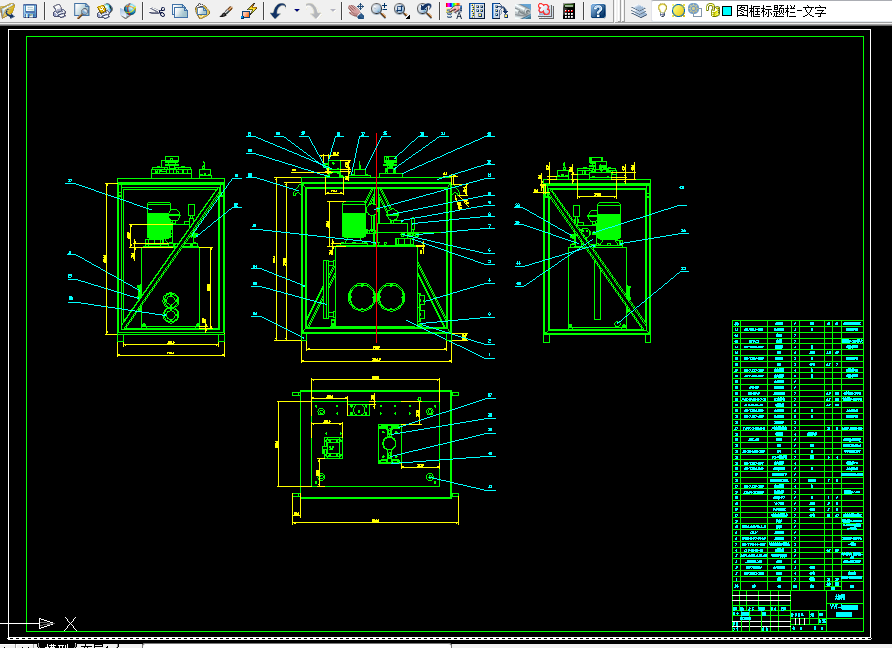Open the Zoom Window flyout icon
The image size is (892, 648).
pyautogui.click(x=402, y=10)
